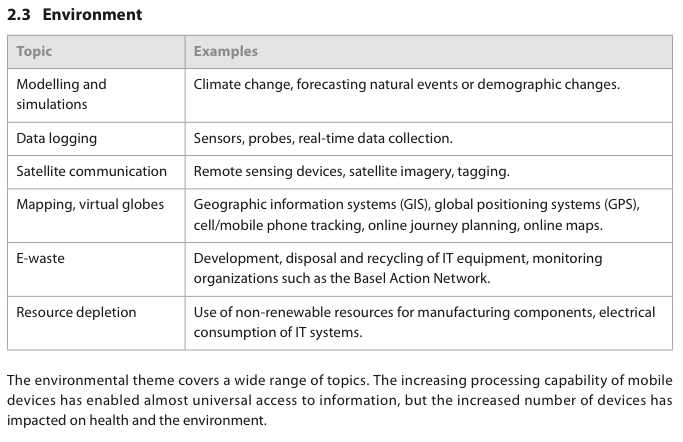Select the "Modelling and simulations" topic cell
Screen dimensions: 683x442
(61, 94)
